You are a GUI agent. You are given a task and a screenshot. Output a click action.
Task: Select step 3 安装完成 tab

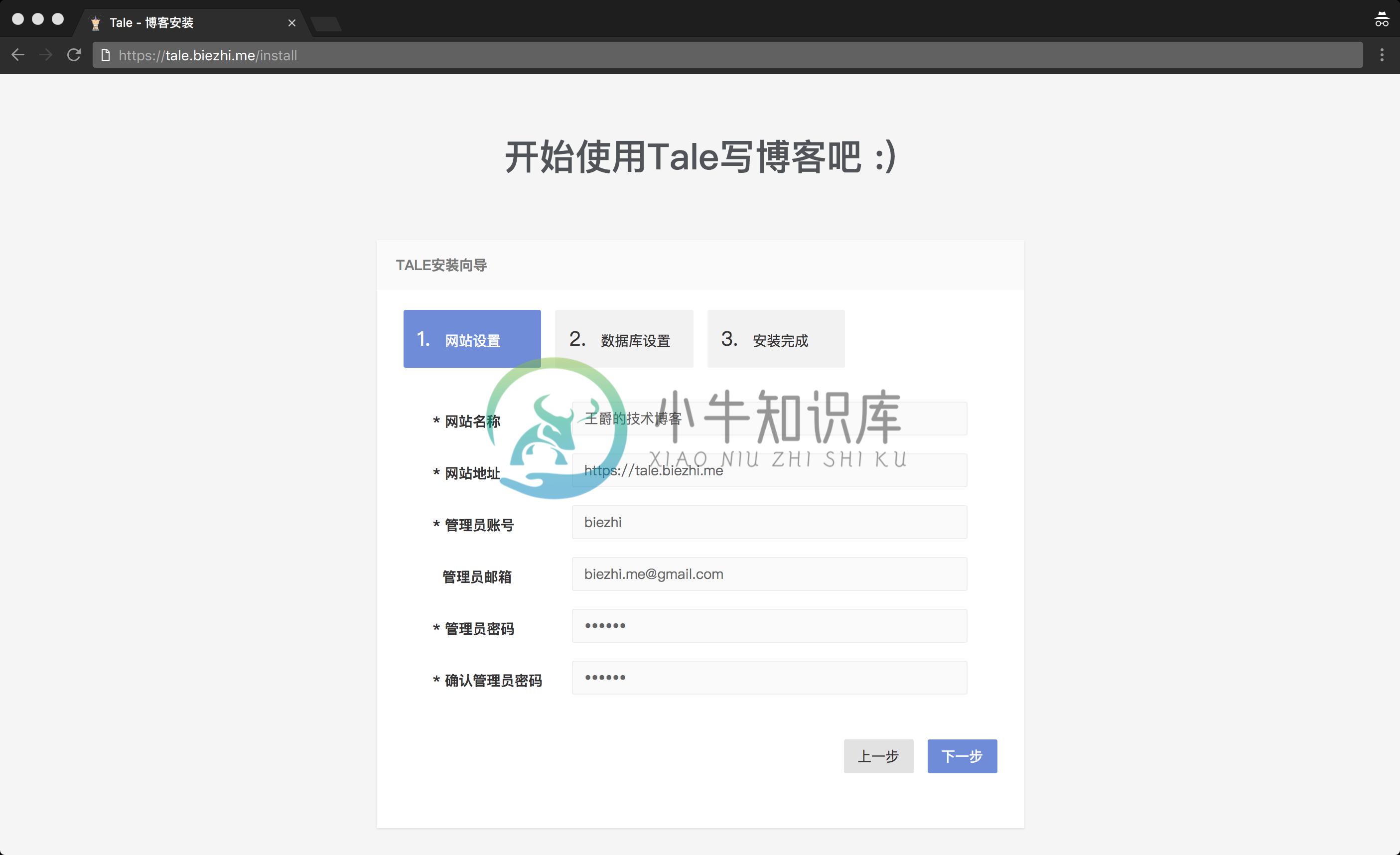(x=776, y=339)
